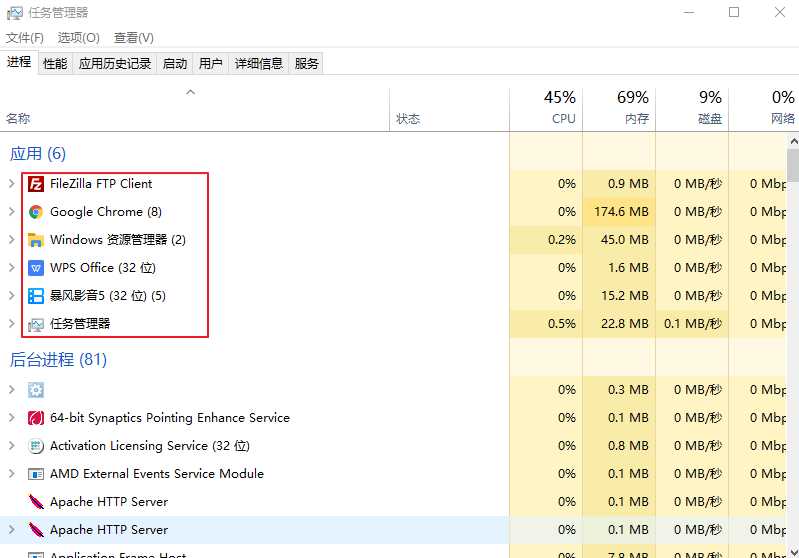The width and height of the screenshot is (799, 558).
Task: Click the scrollbar up arrow
Action: (x=793, y=141)
